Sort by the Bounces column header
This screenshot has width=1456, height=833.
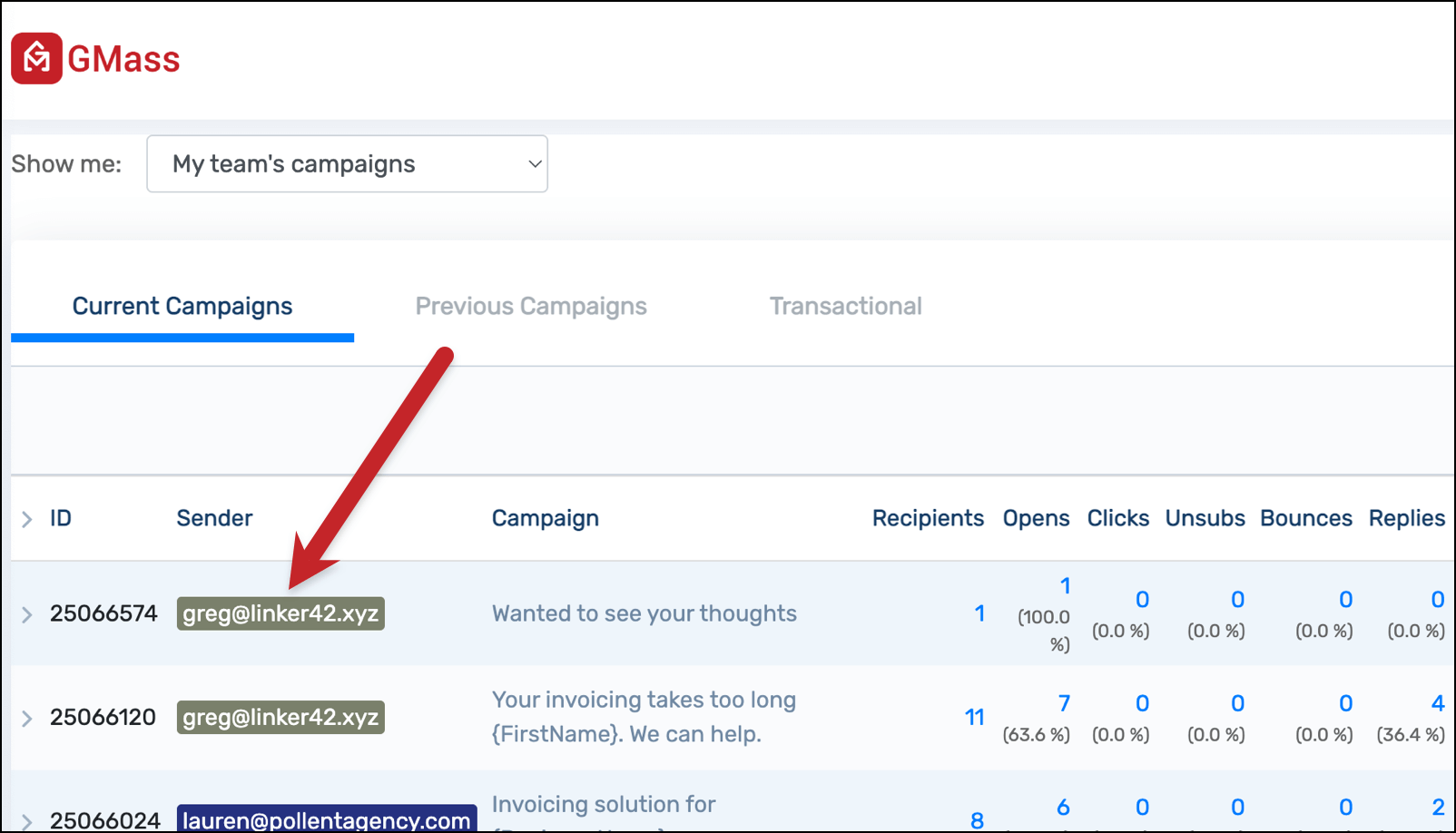point(1306,518)
